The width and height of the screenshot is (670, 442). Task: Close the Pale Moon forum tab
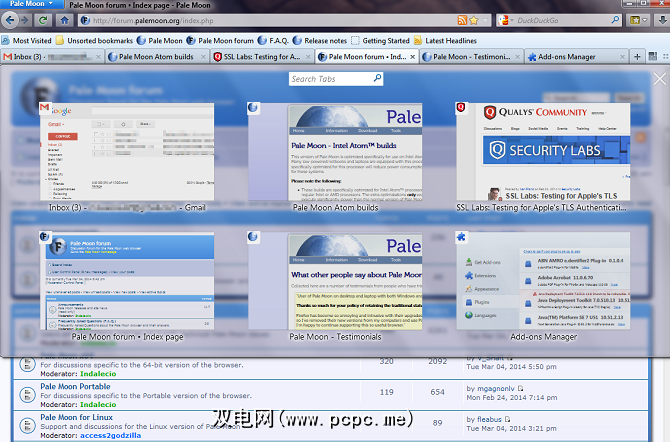click(x=412, y=57)
